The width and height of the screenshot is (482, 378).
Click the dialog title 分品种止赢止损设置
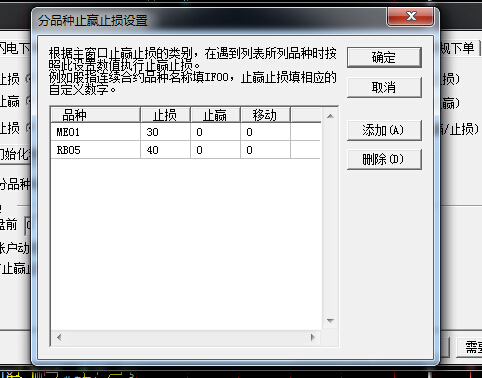point(93,21)
